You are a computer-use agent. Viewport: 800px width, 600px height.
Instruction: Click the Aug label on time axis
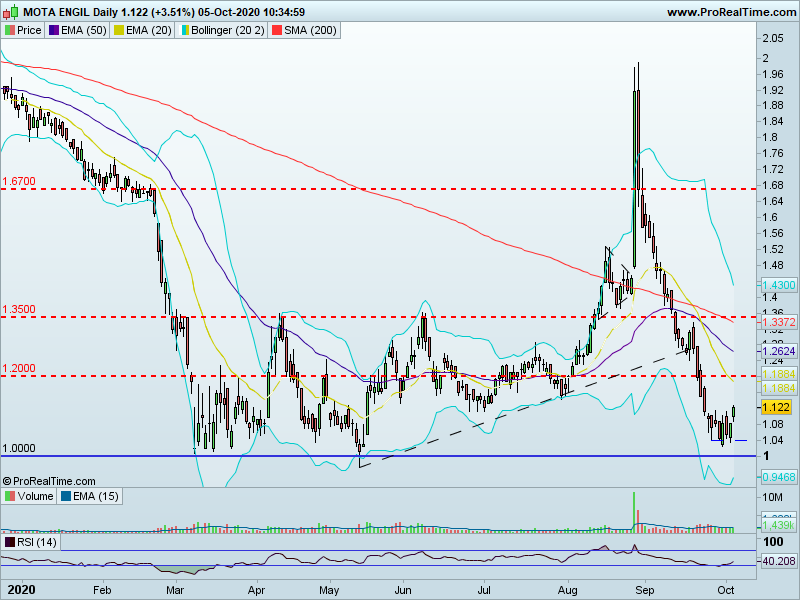point(567,590)
